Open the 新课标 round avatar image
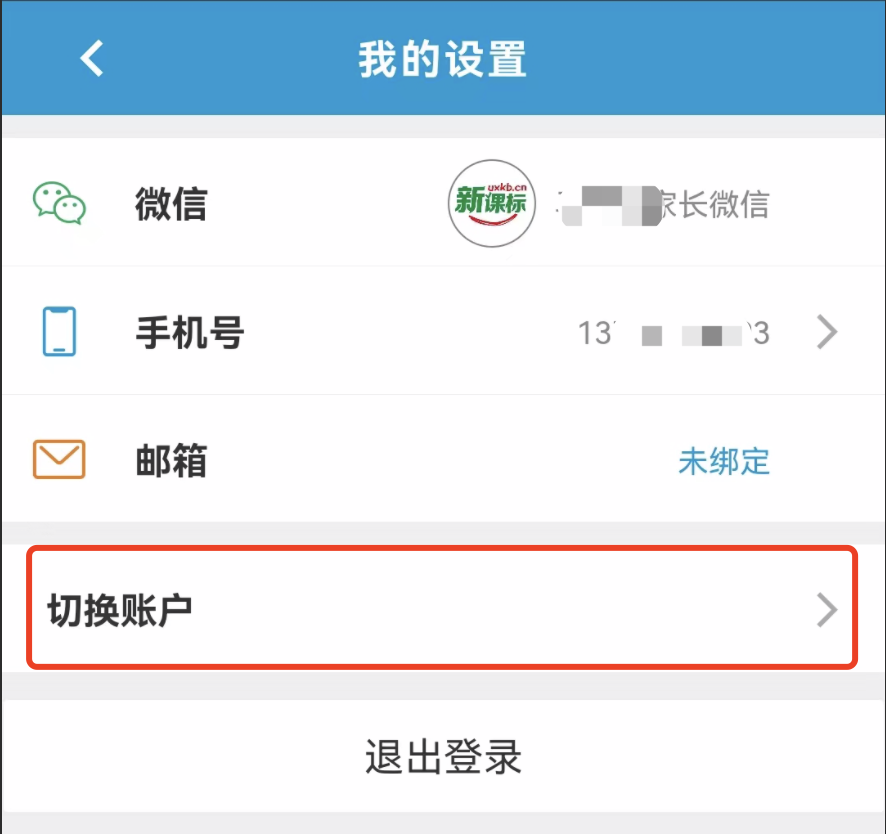The height and width of the screenshot is (834, 886). pyautogui.click(x=492, y=203)
